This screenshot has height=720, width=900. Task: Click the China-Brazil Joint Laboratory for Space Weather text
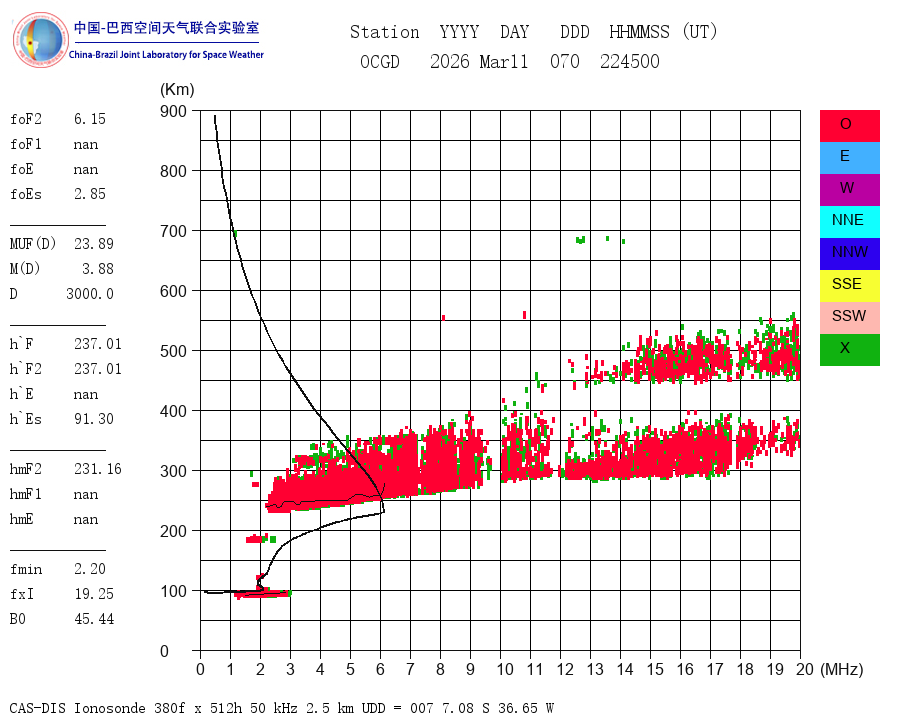(166, 55)
